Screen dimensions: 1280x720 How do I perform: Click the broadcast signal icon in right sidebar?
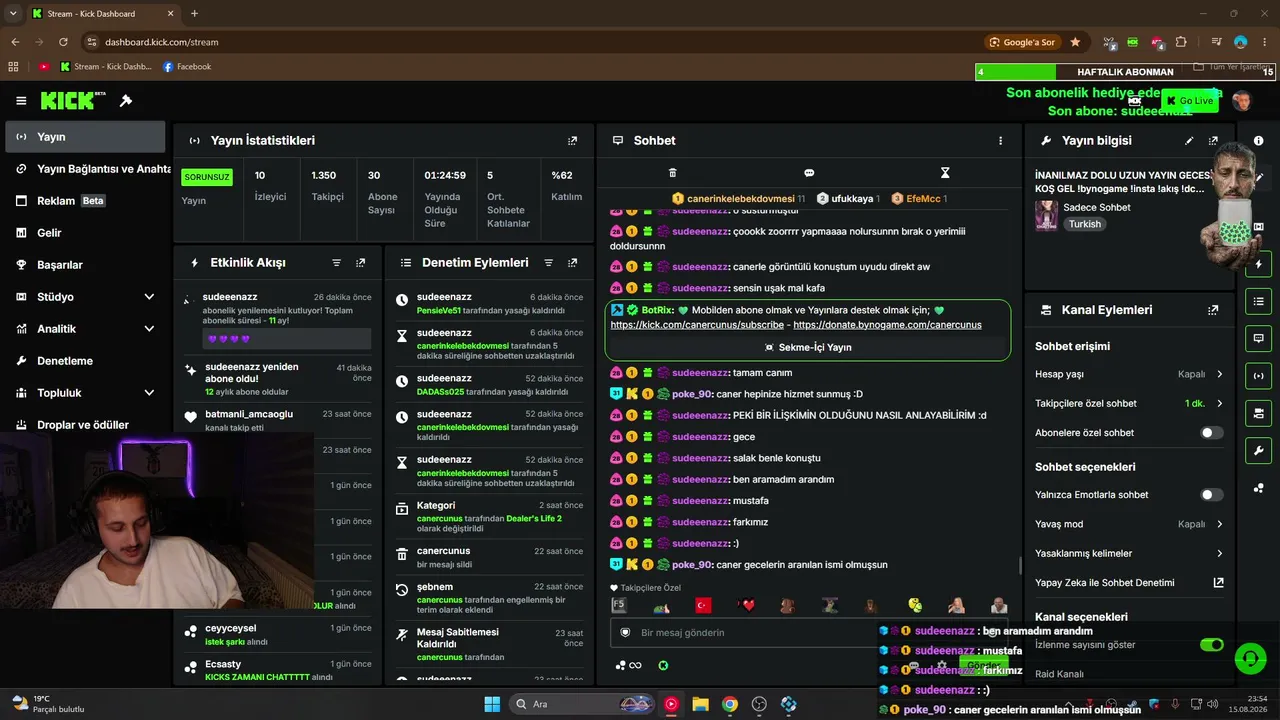[1259, 376]
